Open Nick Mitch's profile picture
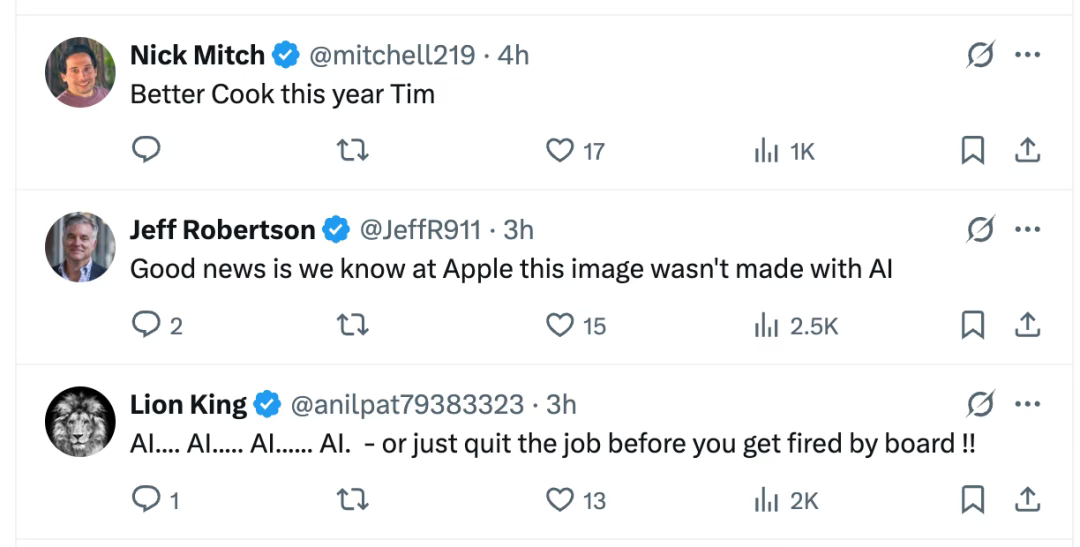The image size is (1080, 547). (80, 72)
